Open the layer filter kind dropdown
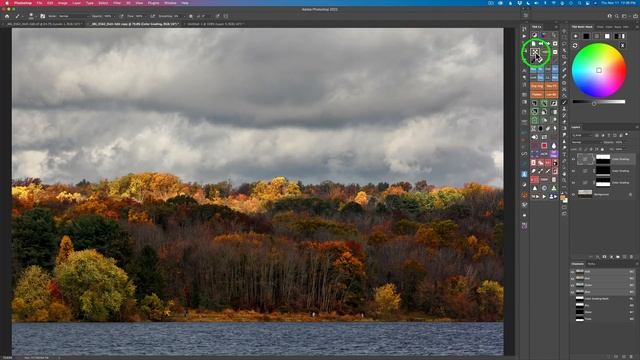Image resolution: width=640 pixels, height=360 pixels. pos(582,136)
